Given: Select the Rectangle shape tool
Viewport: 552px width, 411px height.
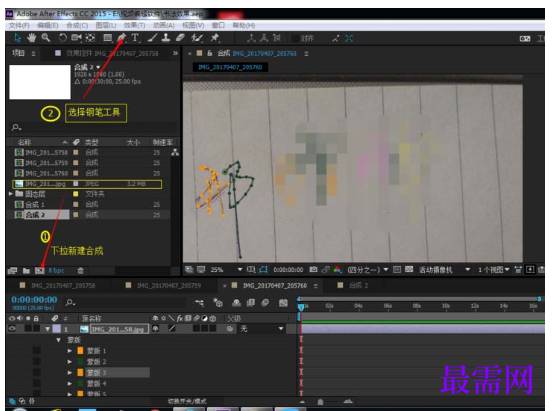Looking at the screenshot, I should (x=107, y=38).
